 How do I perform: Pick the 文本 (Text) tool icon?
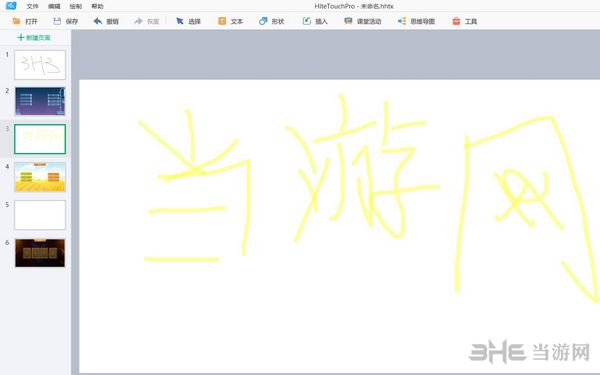[222, 21]
